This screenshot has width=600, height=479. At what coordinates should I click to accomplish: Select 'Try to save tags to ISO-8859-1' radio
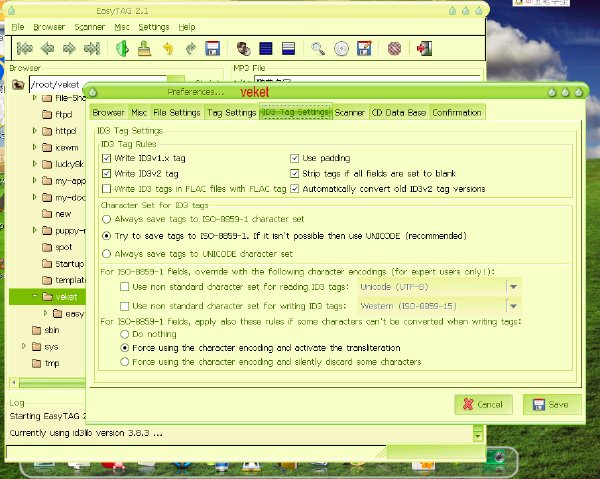[106, 236]
